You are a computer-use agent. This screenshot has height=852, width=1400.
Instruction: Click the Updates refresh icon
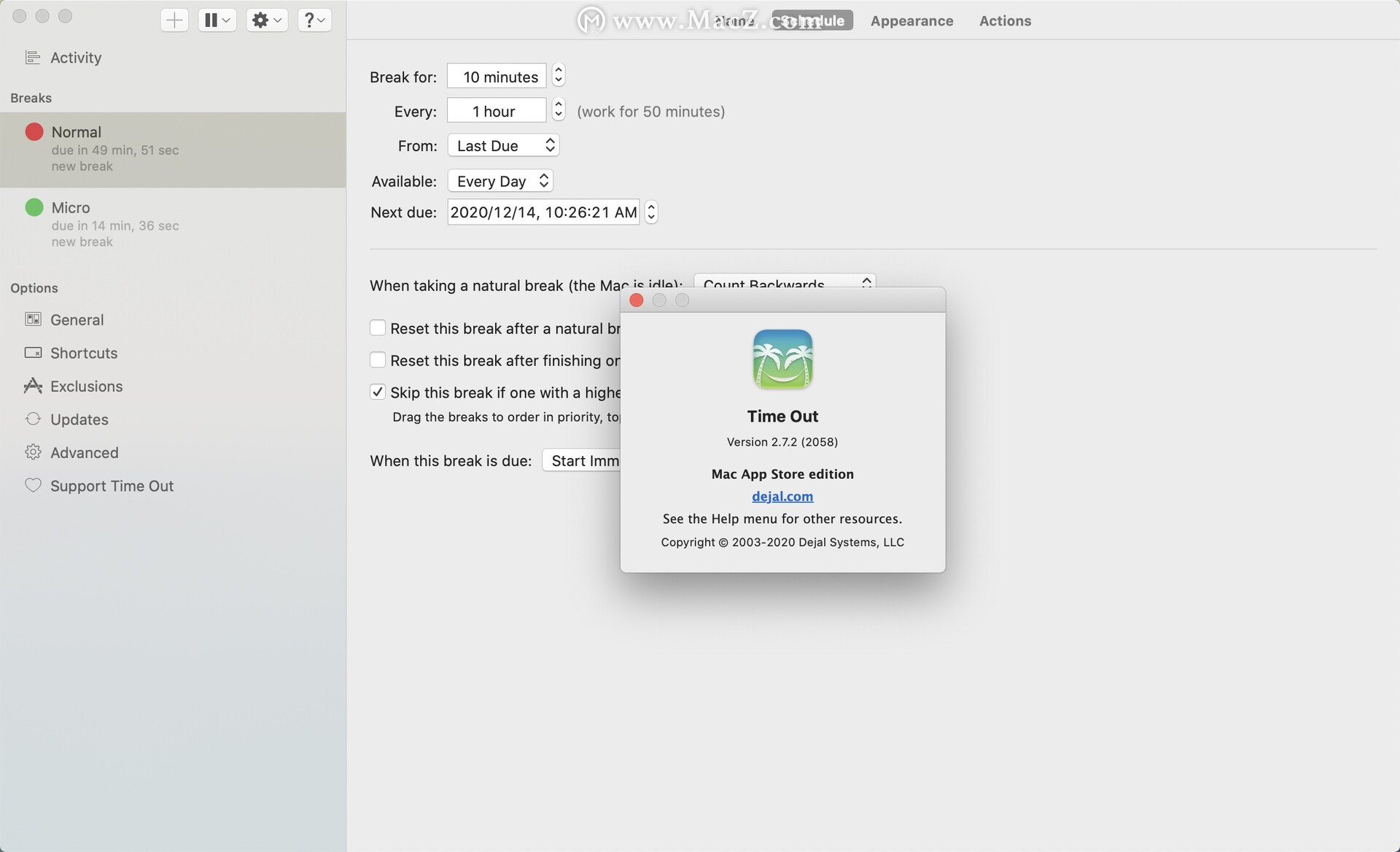pos(33,419)
